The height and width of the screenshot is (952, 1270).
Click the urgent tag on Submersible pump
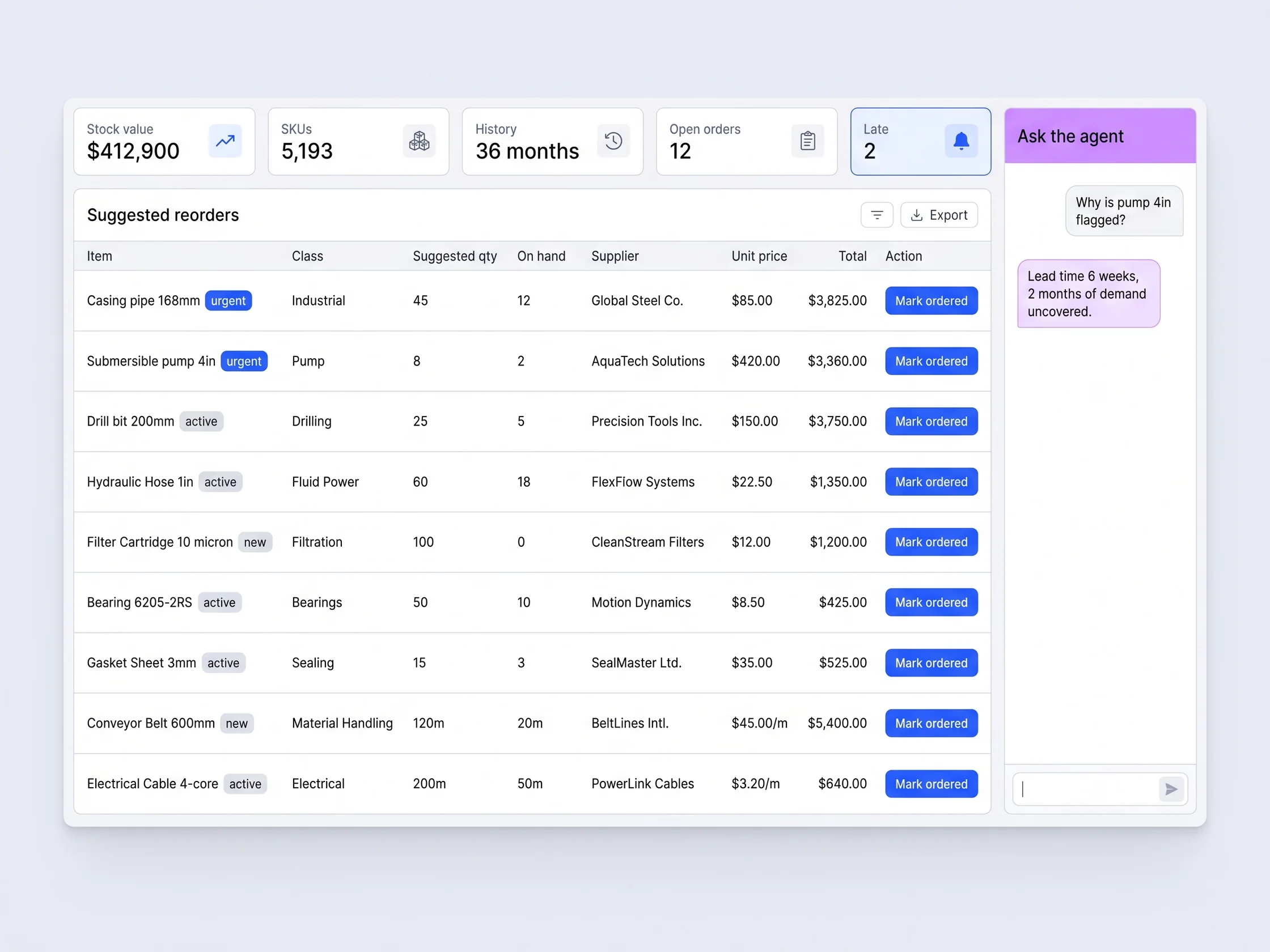pos(244,361)
